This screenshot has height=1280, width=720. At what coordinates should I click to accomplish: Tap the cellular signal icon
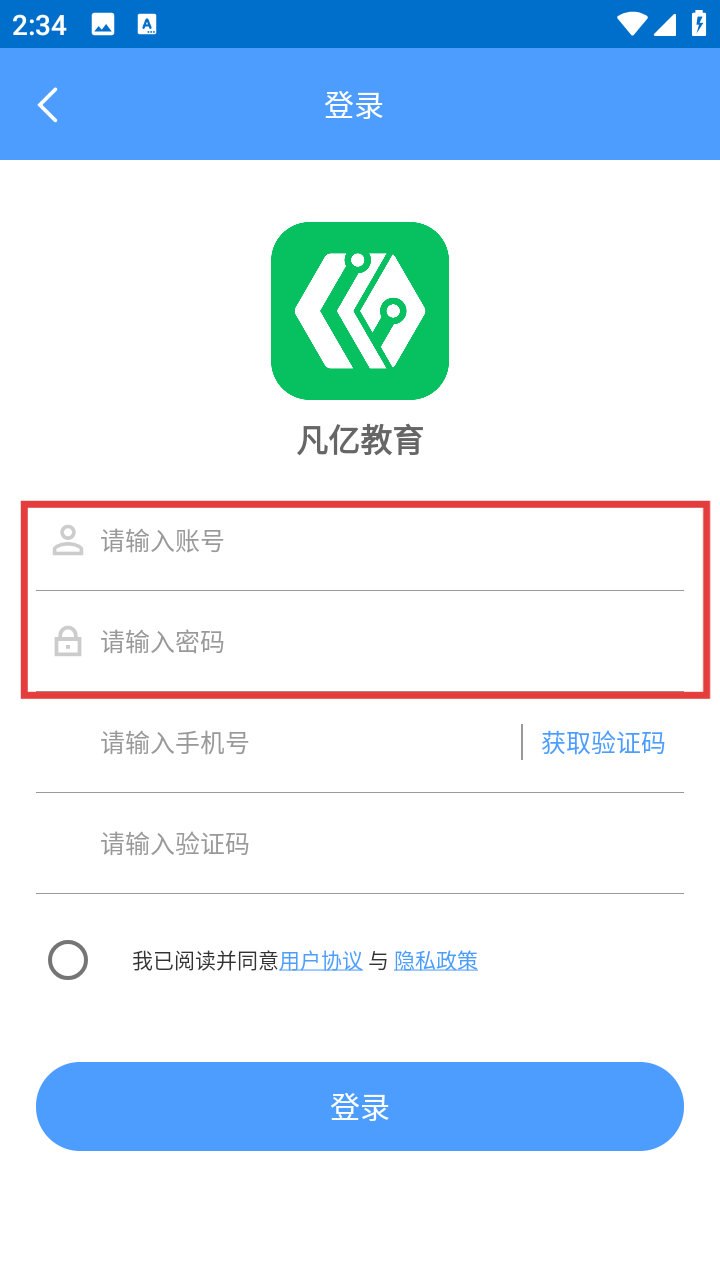[x=665, y=24]
